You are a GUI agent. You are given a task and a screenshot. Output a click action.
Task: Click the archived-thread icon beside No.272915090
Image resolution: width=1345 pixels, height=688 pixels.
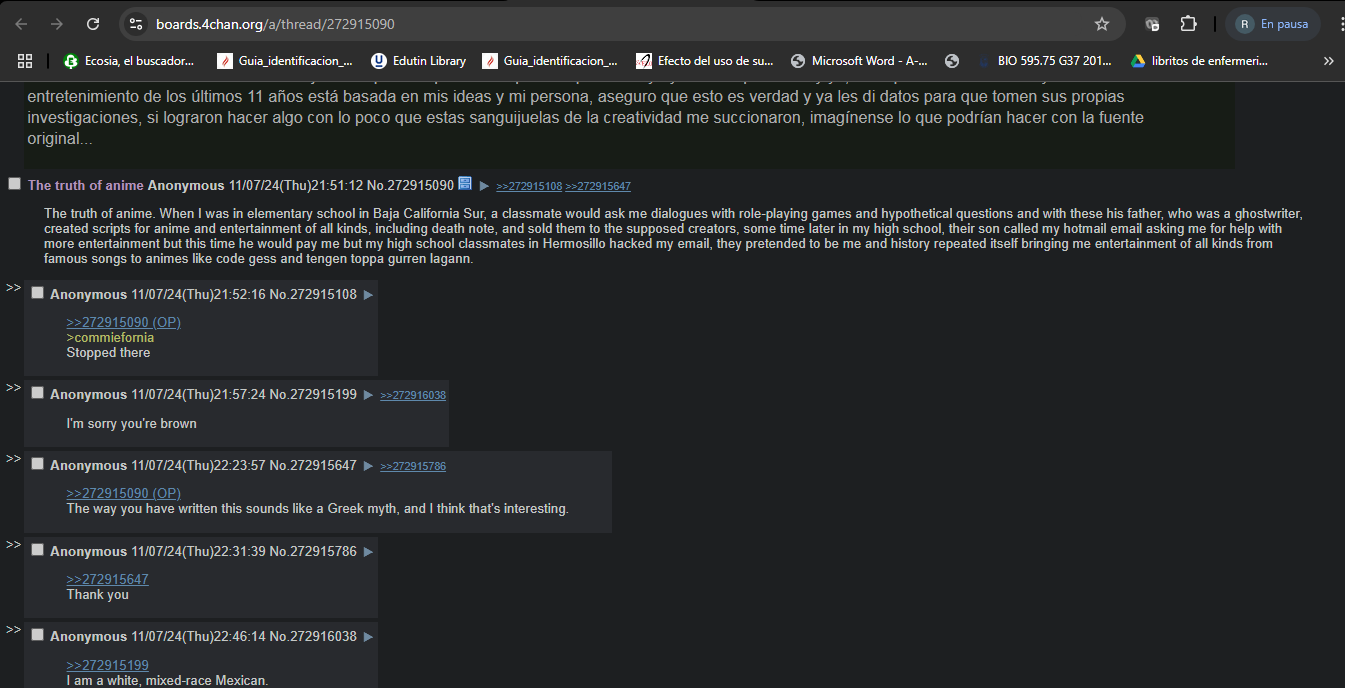click(x=464, y=184)
